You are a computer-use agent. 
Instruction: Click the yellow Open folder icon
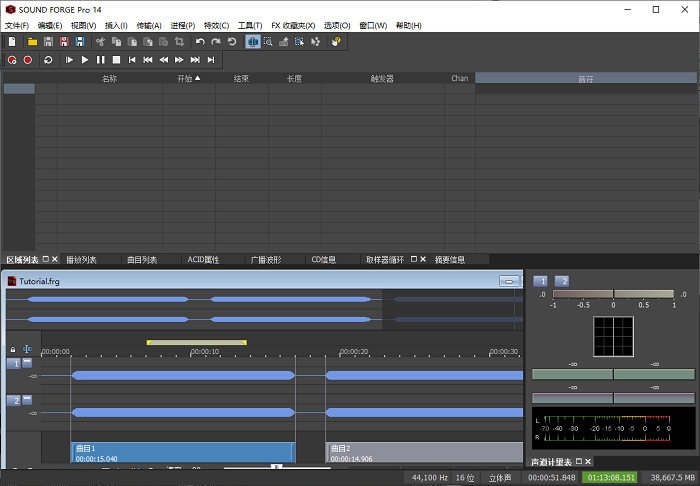coord(32,42)
